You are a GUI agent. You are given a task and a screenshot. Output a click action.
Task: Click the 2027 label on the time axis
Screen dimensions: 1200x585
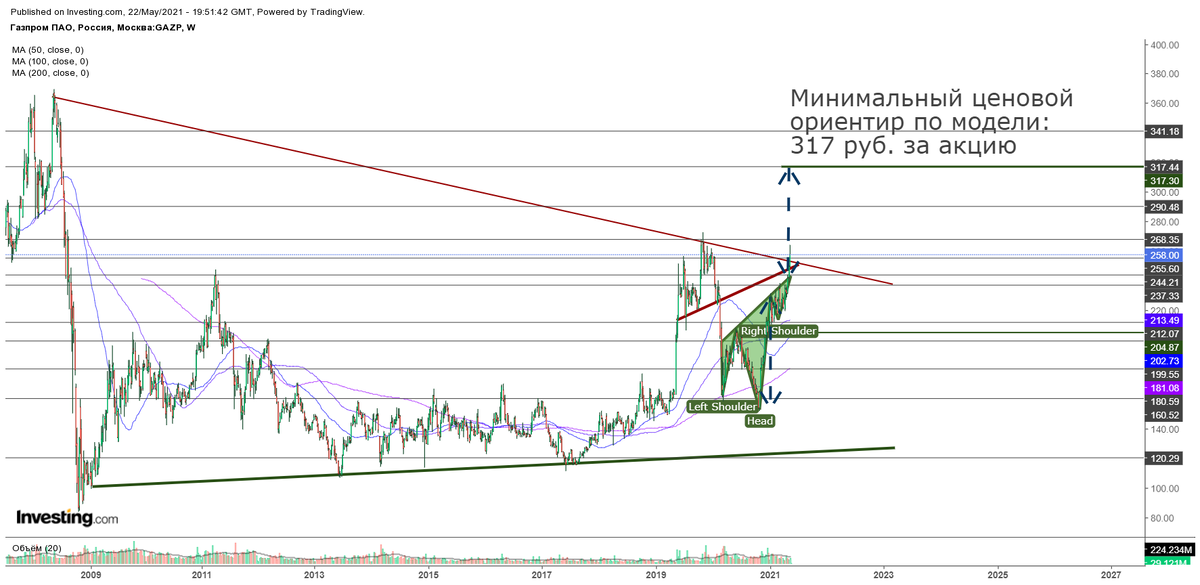1110,576
